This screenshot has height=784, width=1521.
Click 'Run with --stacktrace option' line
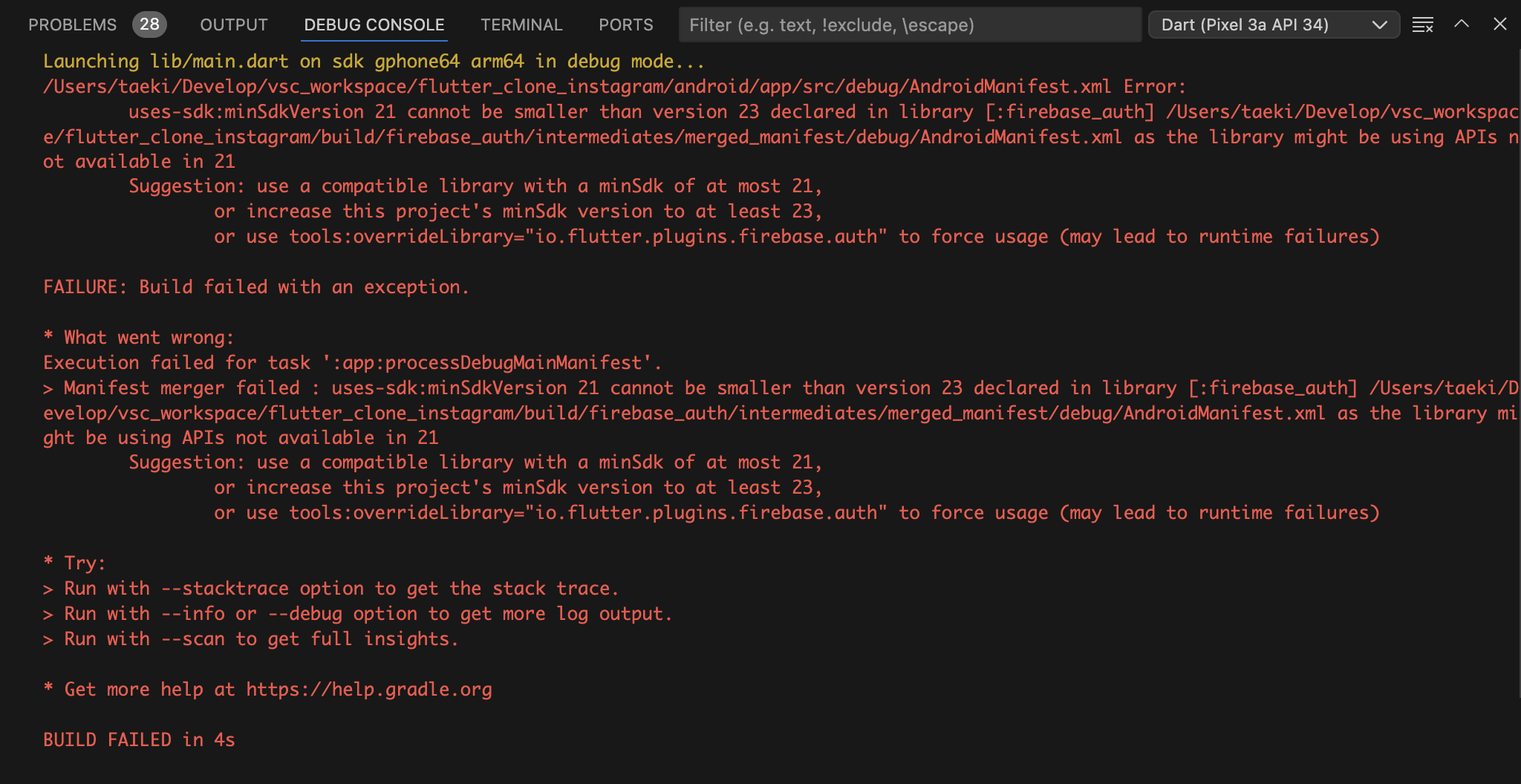(x=330, y=589)
